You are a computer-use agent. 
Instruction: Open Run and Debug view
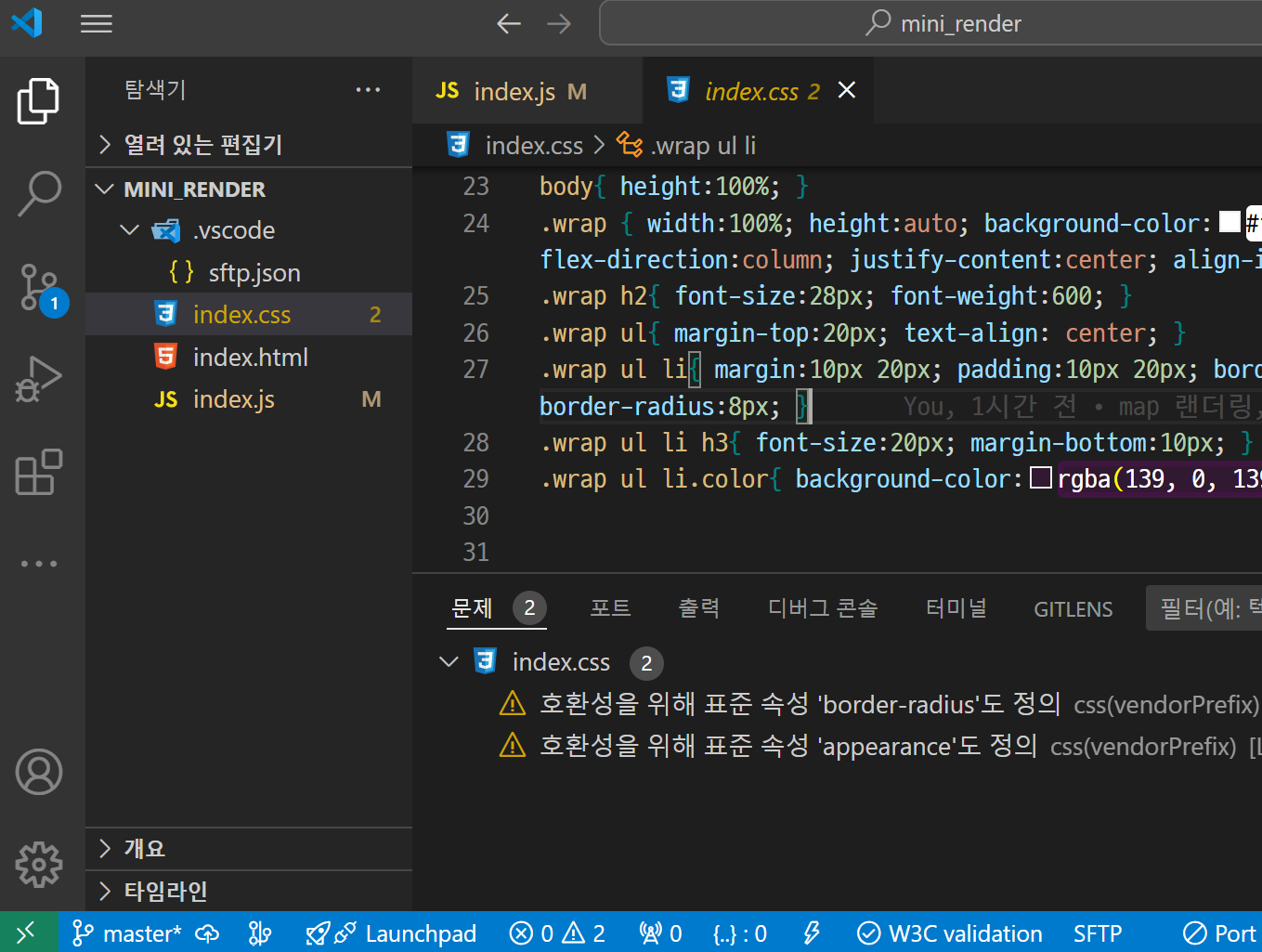pos(38,379)
